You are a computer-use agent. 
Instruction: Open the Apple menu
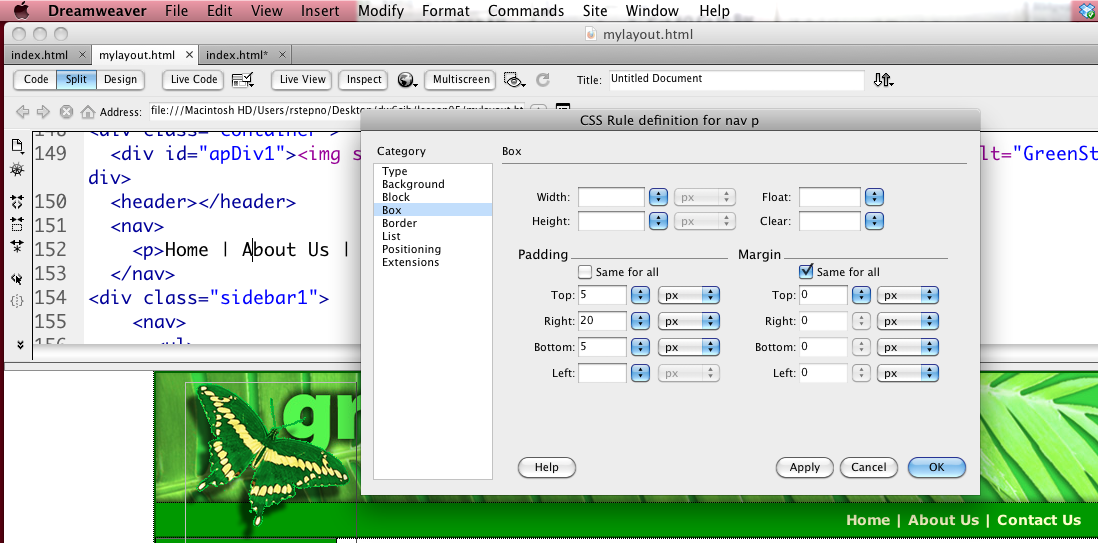pos(22,11)
